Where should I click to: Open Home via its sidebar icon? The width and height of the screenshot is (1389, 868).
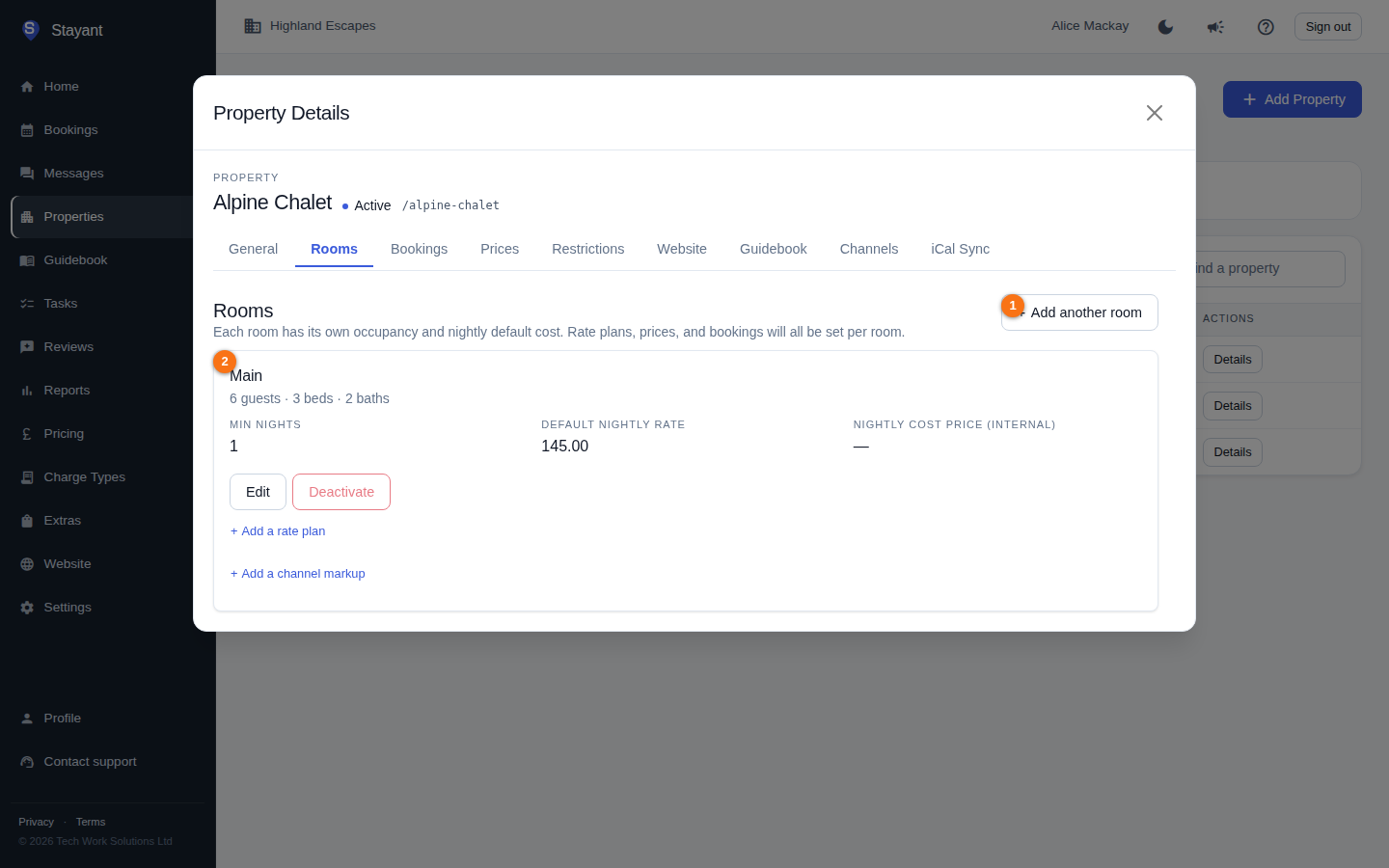point(27,87)
